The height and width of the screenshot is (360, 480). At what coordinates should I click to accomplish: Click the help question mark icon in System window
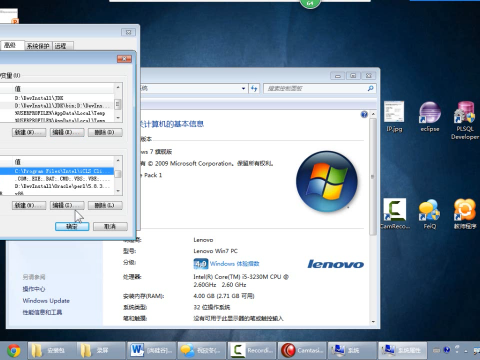point(364,115)
